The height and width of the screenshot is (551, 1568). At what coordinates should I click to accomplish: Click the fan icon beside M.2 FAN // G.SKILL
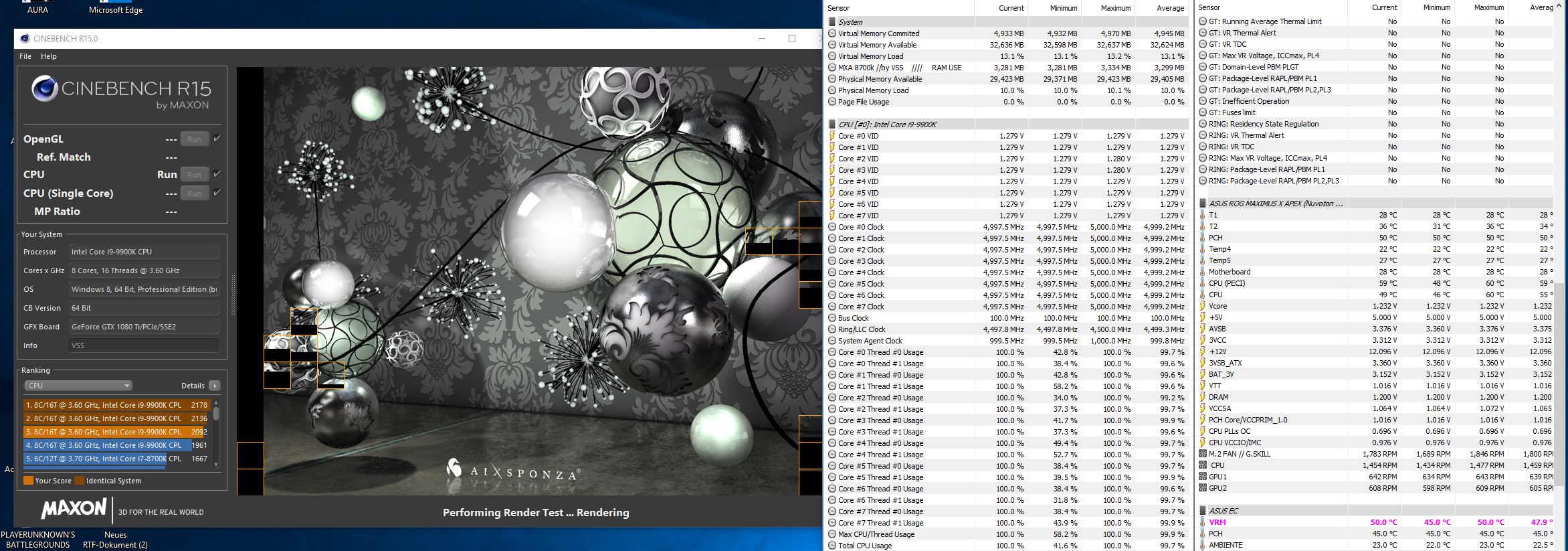pyautogui.click(x=1203, y=454)
